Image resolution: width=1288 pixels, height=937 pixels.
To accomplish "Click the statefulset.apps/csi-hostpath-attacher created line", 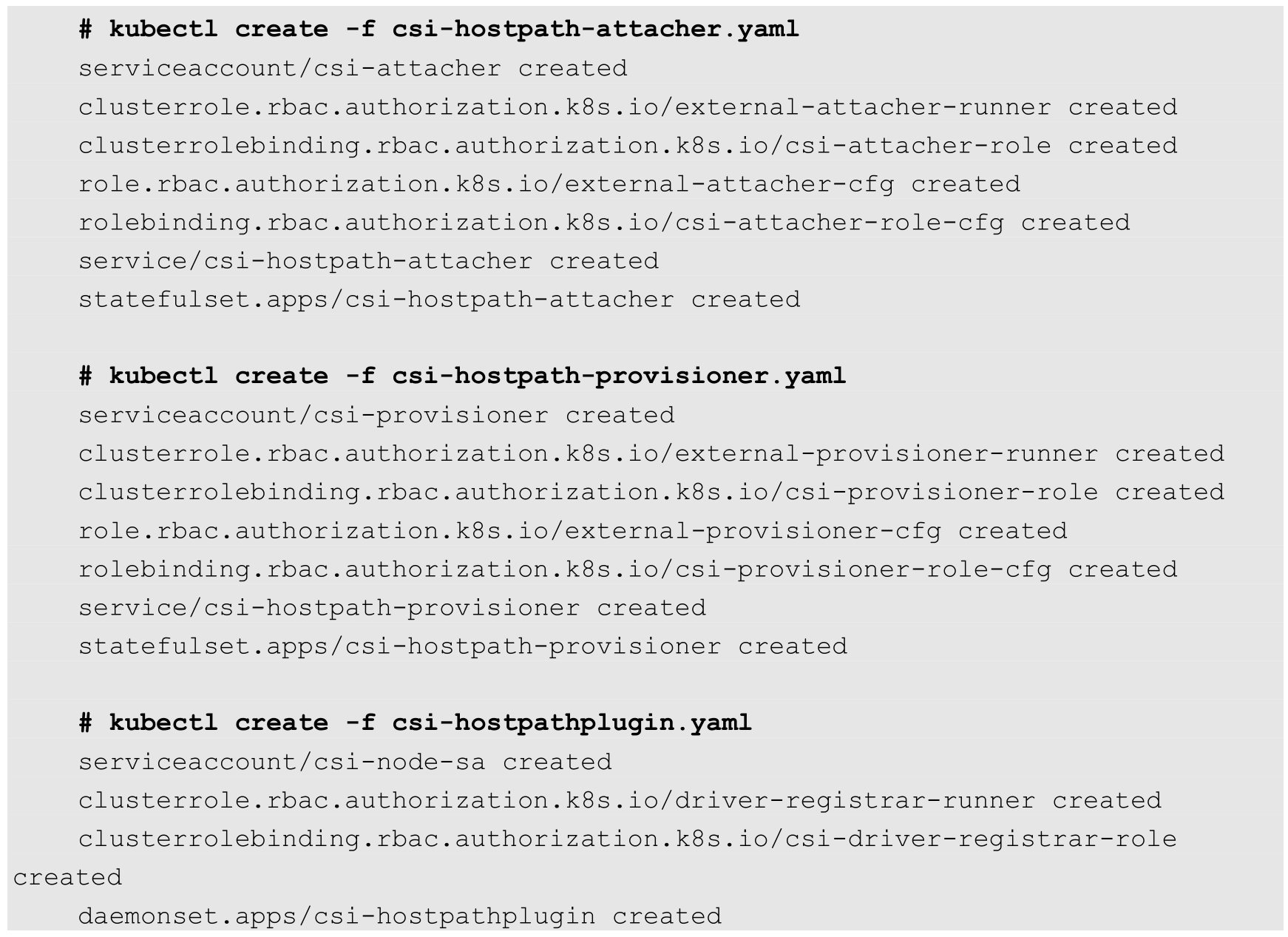I will click(x=439, y=300).
